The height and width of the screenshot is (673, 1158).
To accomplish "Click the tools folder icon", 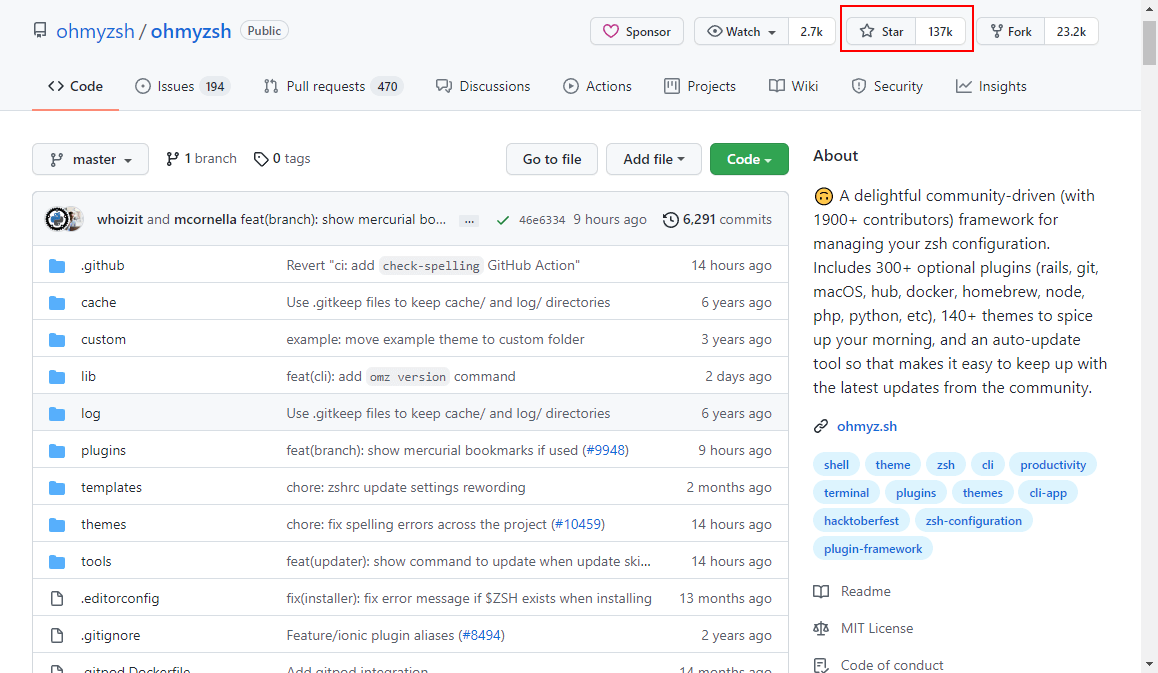I will [57, 561].
